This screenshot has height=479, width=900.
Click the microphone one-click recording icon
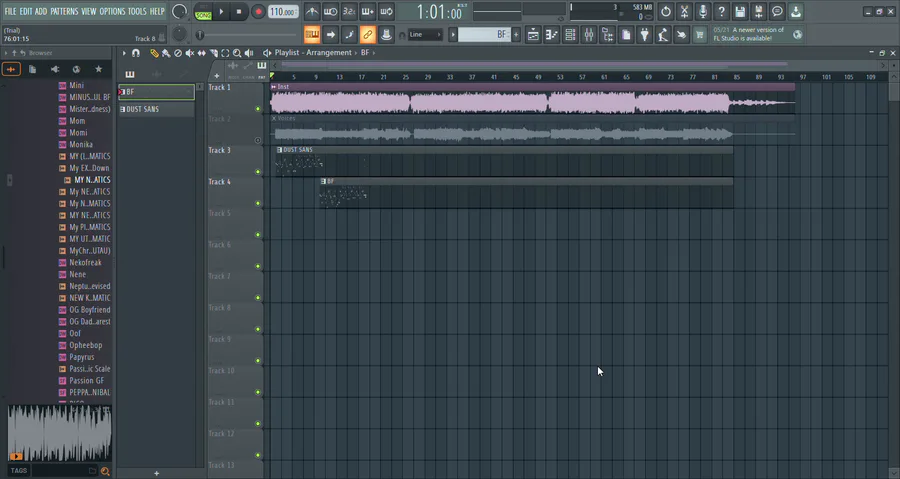(x=703, y=11)
